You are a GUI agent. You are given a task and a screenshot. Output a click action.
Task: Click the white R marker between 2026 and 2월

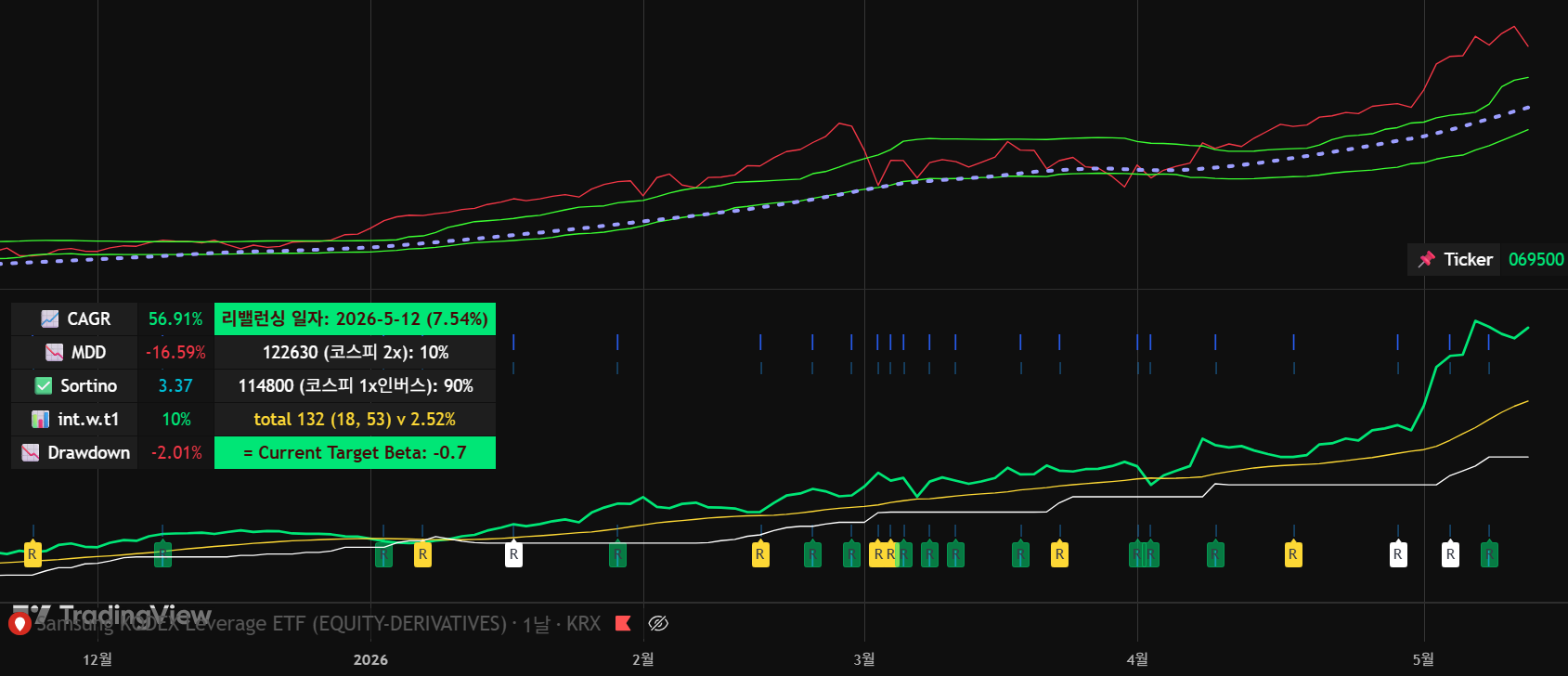[513, 554]
